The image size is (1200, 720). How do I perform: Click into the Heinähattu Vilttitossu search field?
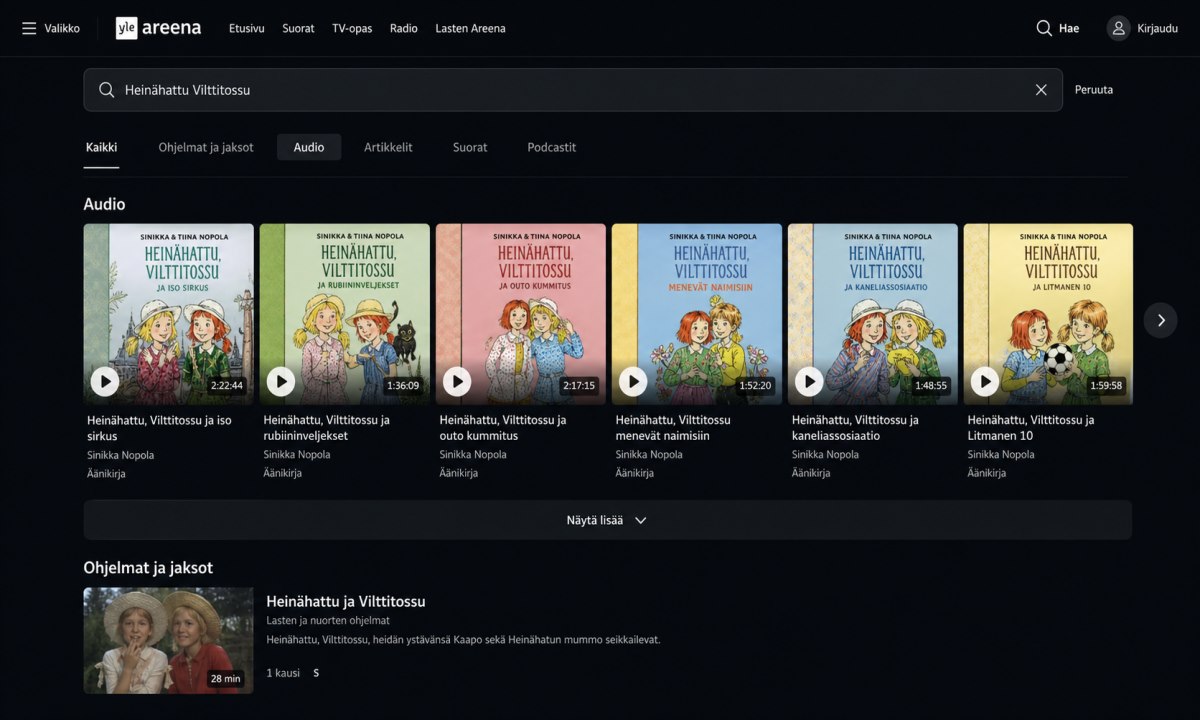572,90
